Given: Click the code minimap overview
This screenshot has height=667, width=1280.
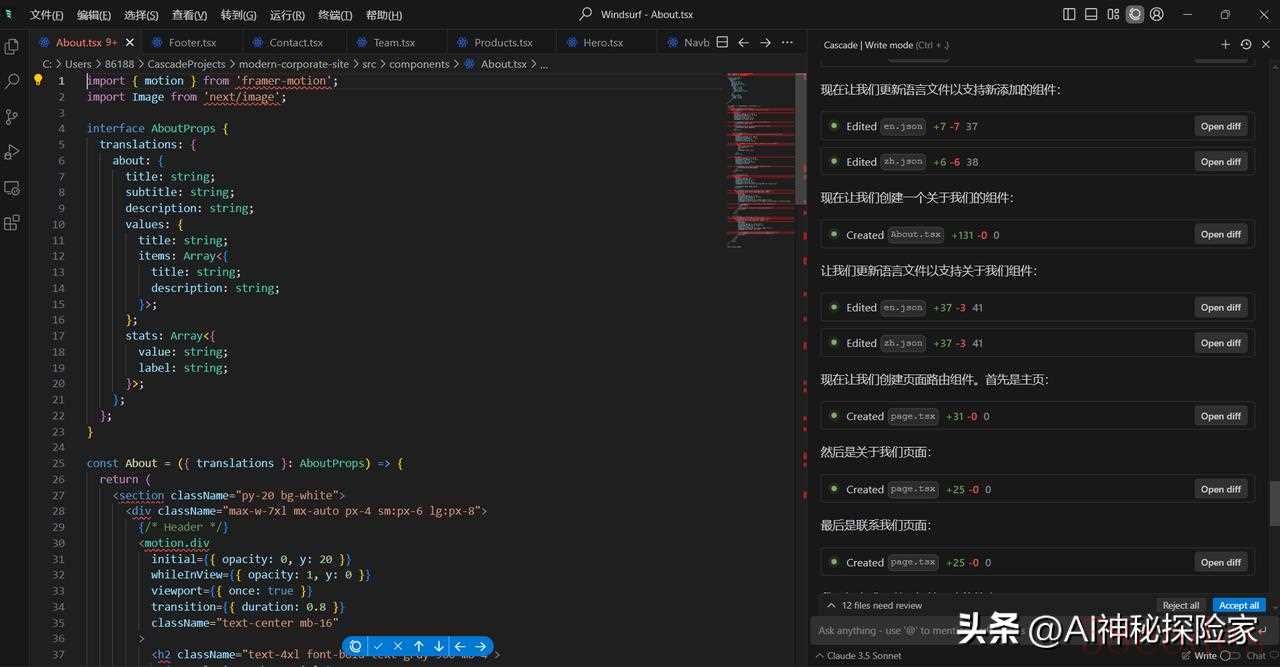Looking at the screenshot, I should pyautogui.click(x=760, y=160).
